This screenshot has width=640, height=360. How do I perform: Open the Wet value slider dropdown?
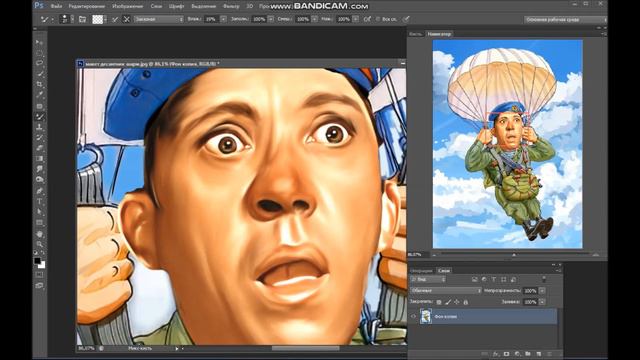pos(223,19)
